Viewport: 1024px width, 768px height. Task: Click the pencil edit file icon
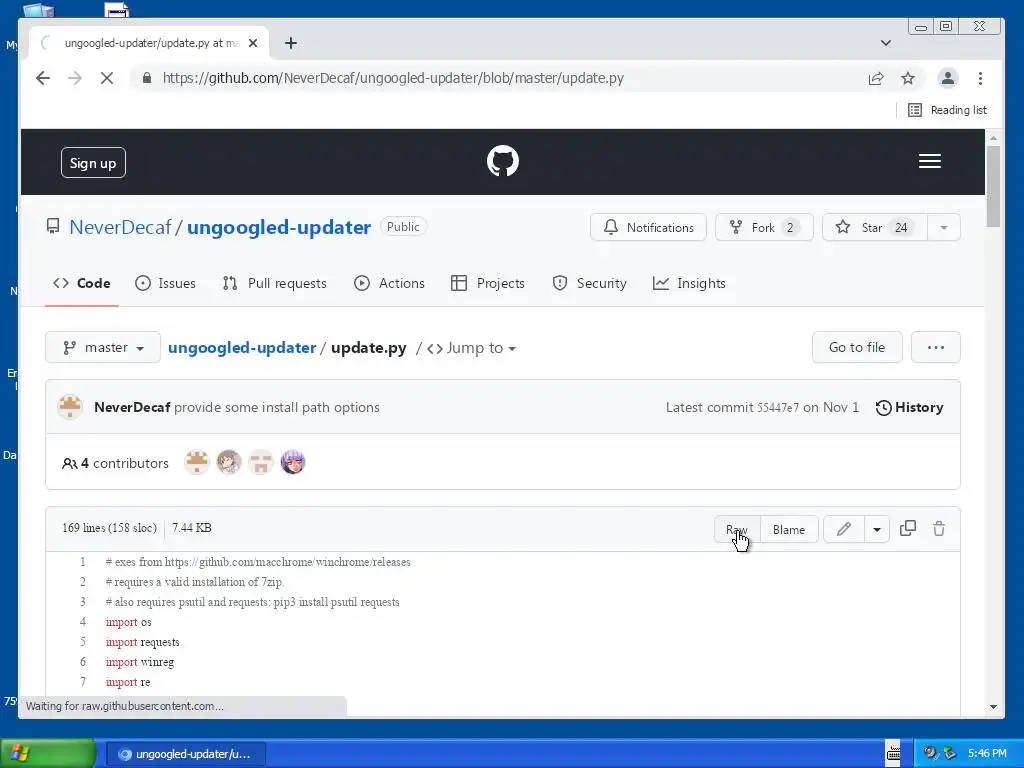click(x=844, y=529)
